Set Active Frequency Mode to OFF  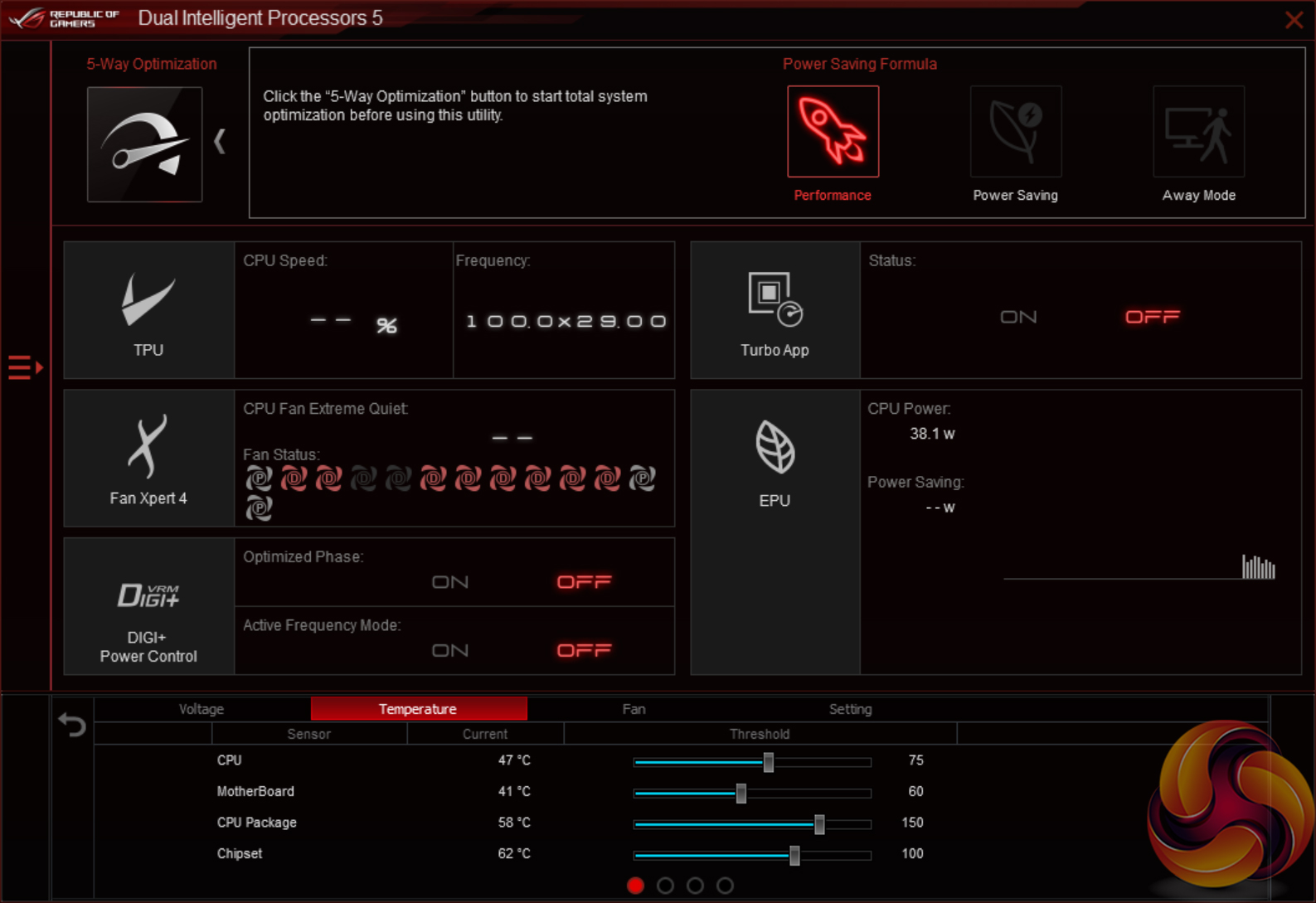[584, 650]
